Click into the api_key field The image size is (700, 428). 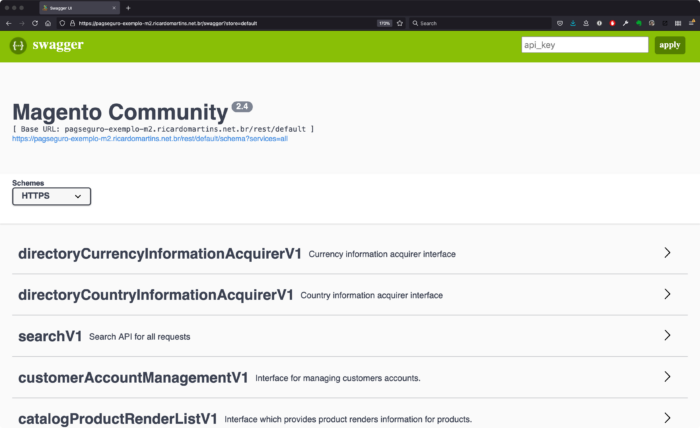coord(585,45)
